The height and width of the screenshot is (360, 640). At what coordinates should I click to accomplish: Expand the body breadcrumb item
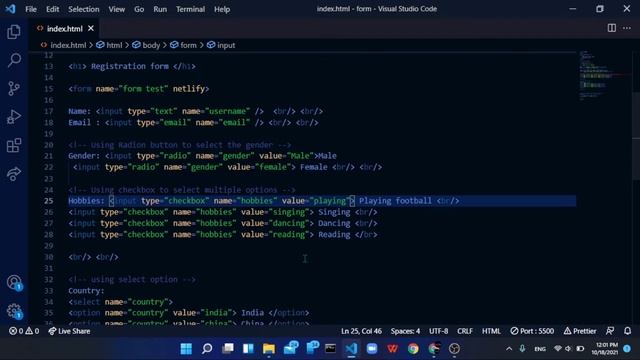146,45
